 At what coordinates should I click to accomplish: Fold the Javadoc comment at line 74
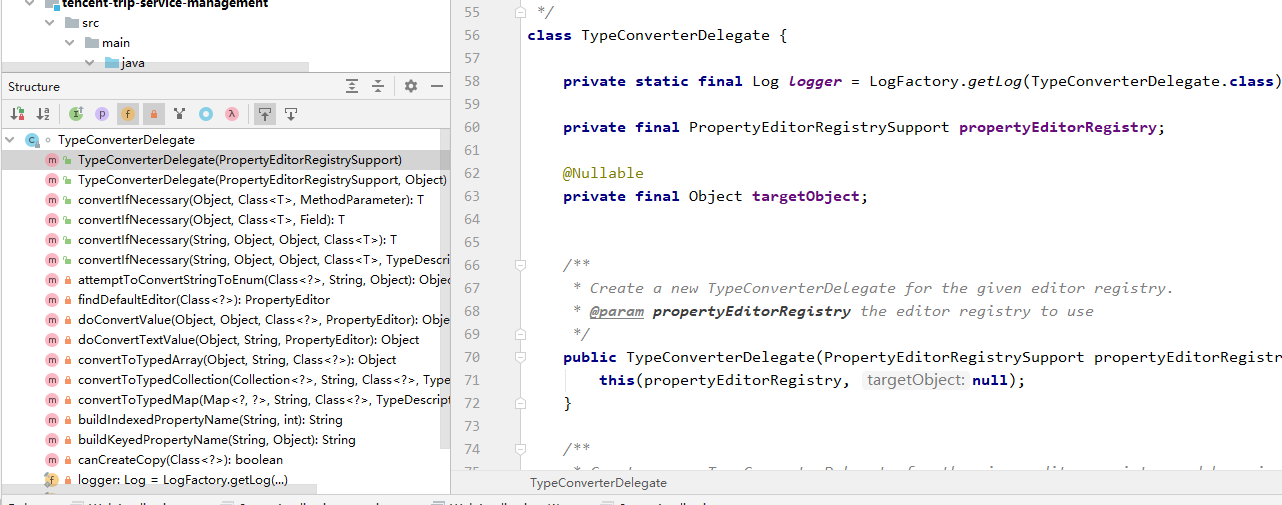click(x=520, y=449)
